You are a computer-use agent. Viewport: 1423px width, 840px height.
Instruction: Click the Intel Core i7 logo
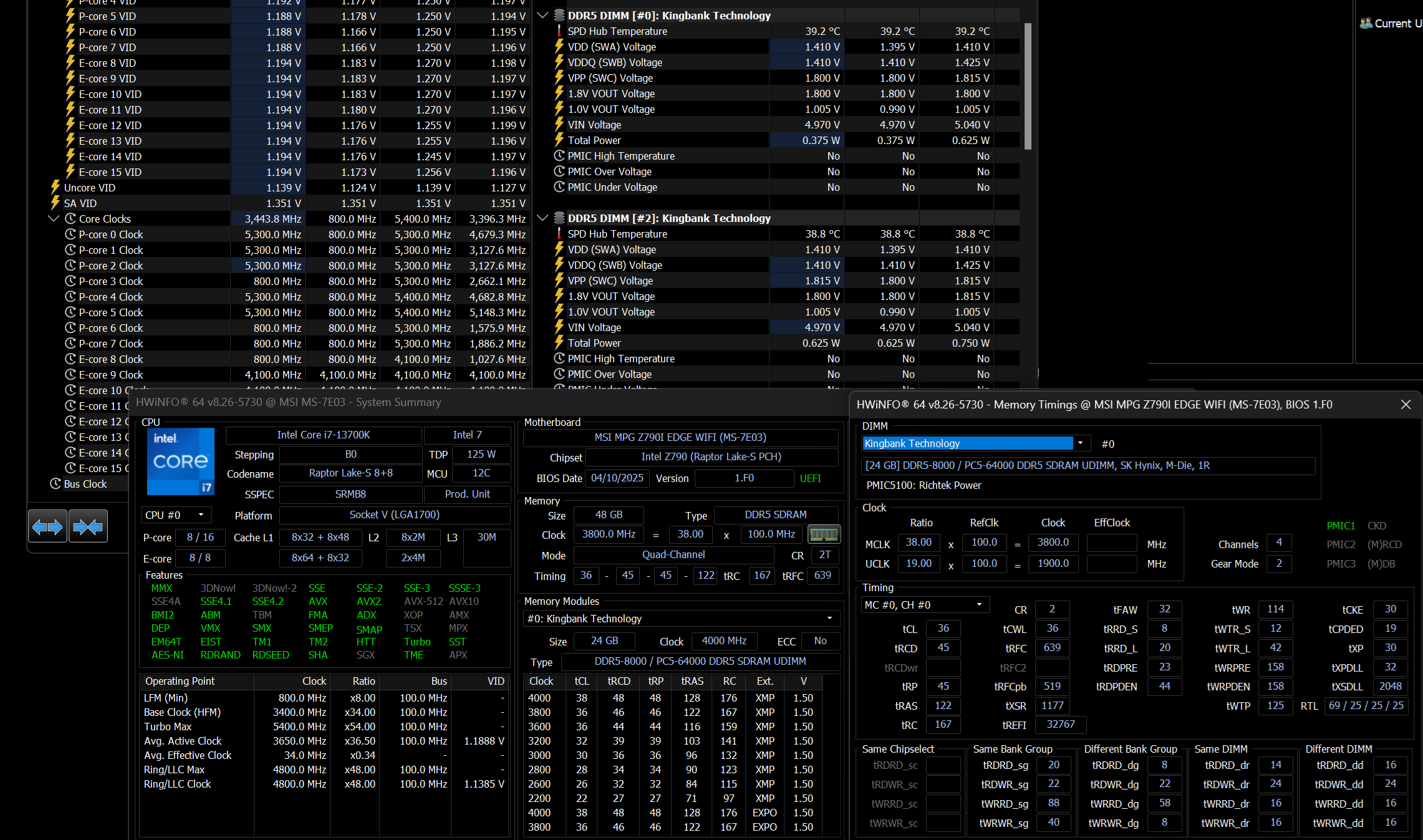point(181,461)
